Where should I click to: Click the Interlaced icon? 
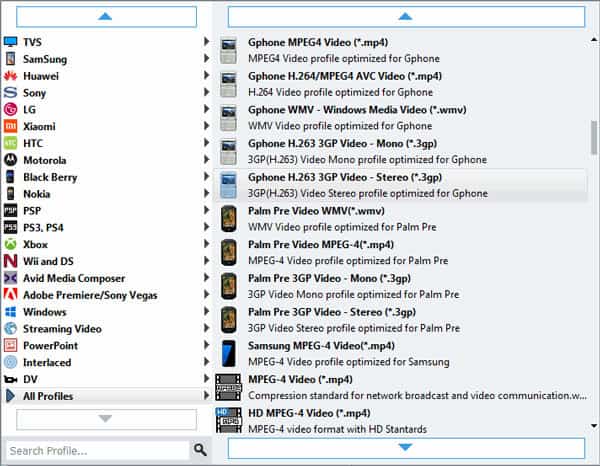tap(10, 362)
